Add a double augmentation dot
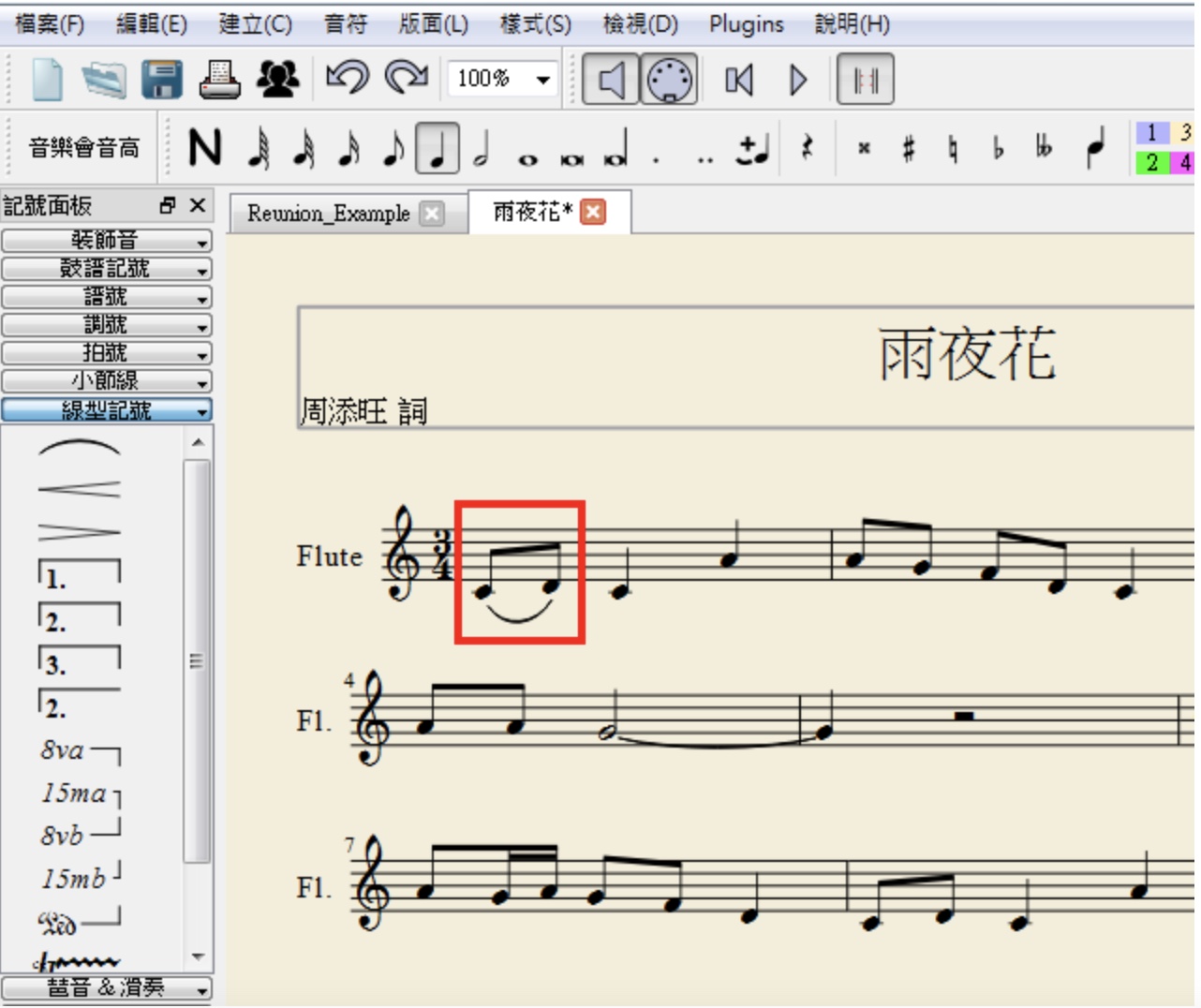This screenshot has height=1008, width=1201. tap(705, 160)
